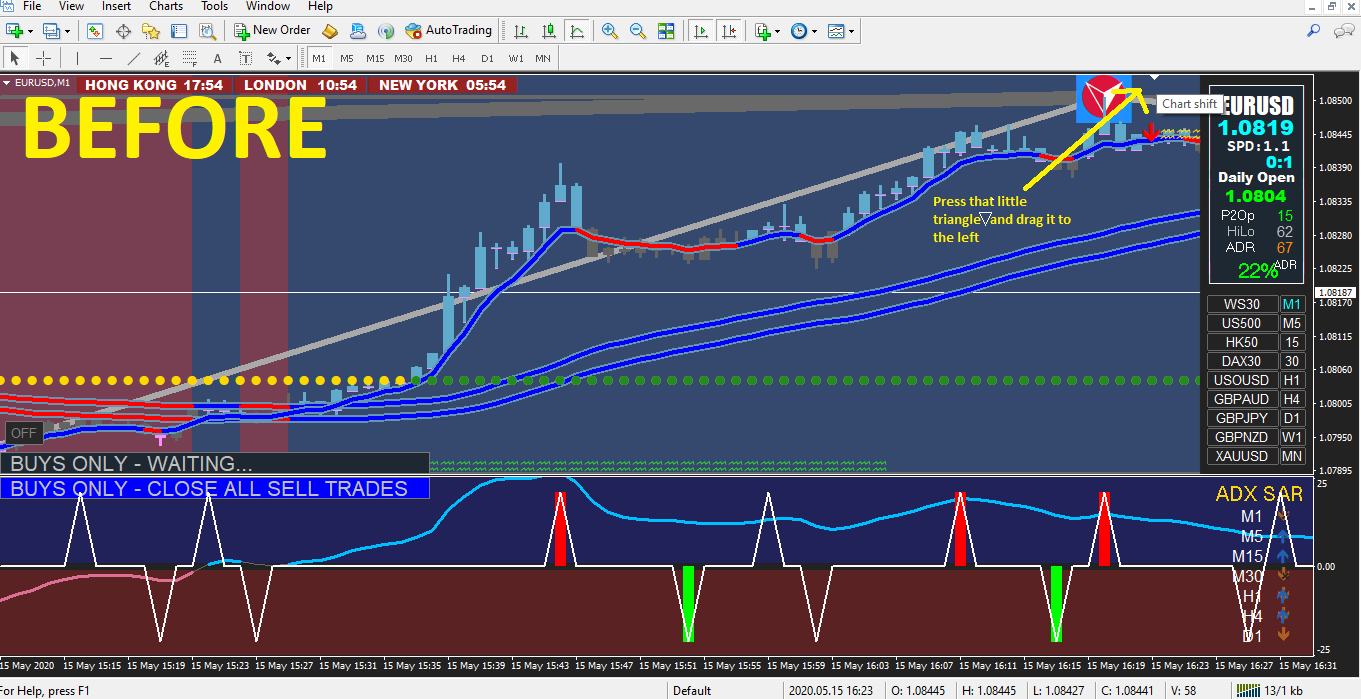Launch MetaEditor via the yellow book icon

[x=330, y=31]
